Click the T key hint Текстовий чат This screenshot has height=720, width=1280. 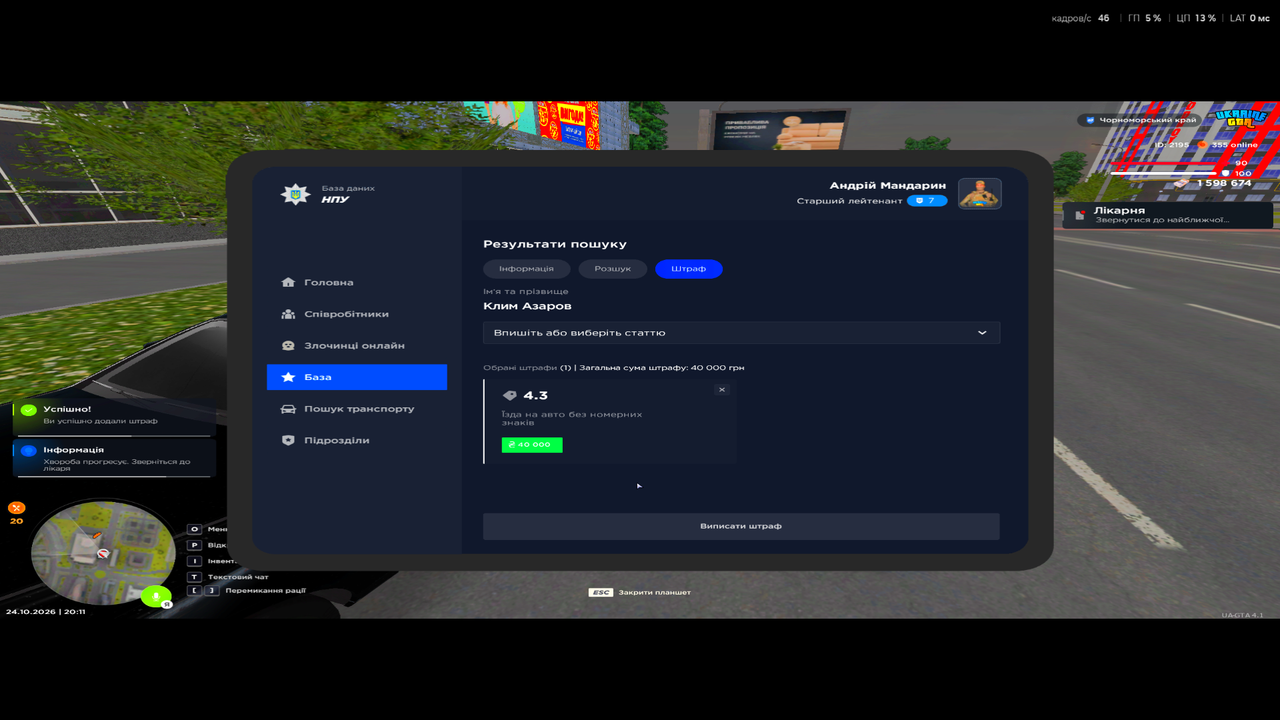(x=230, y=577)
